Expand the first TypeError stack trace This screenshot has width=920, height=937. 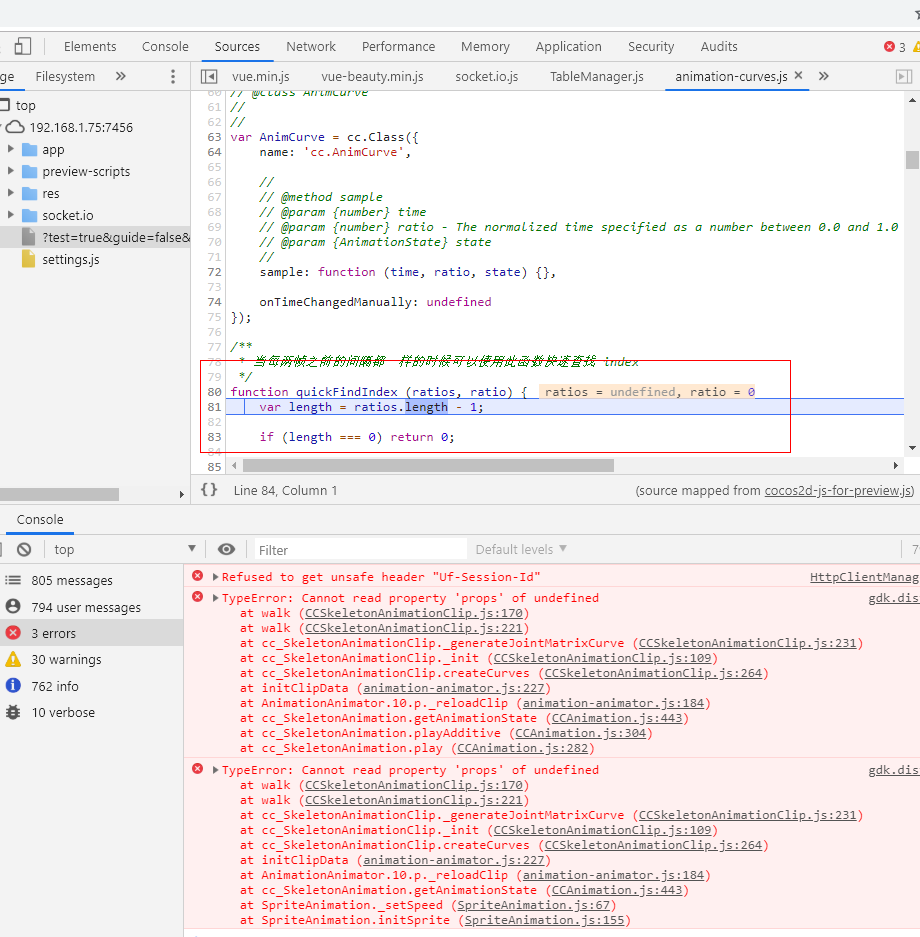pyautogui.click(x=215, y=598)
